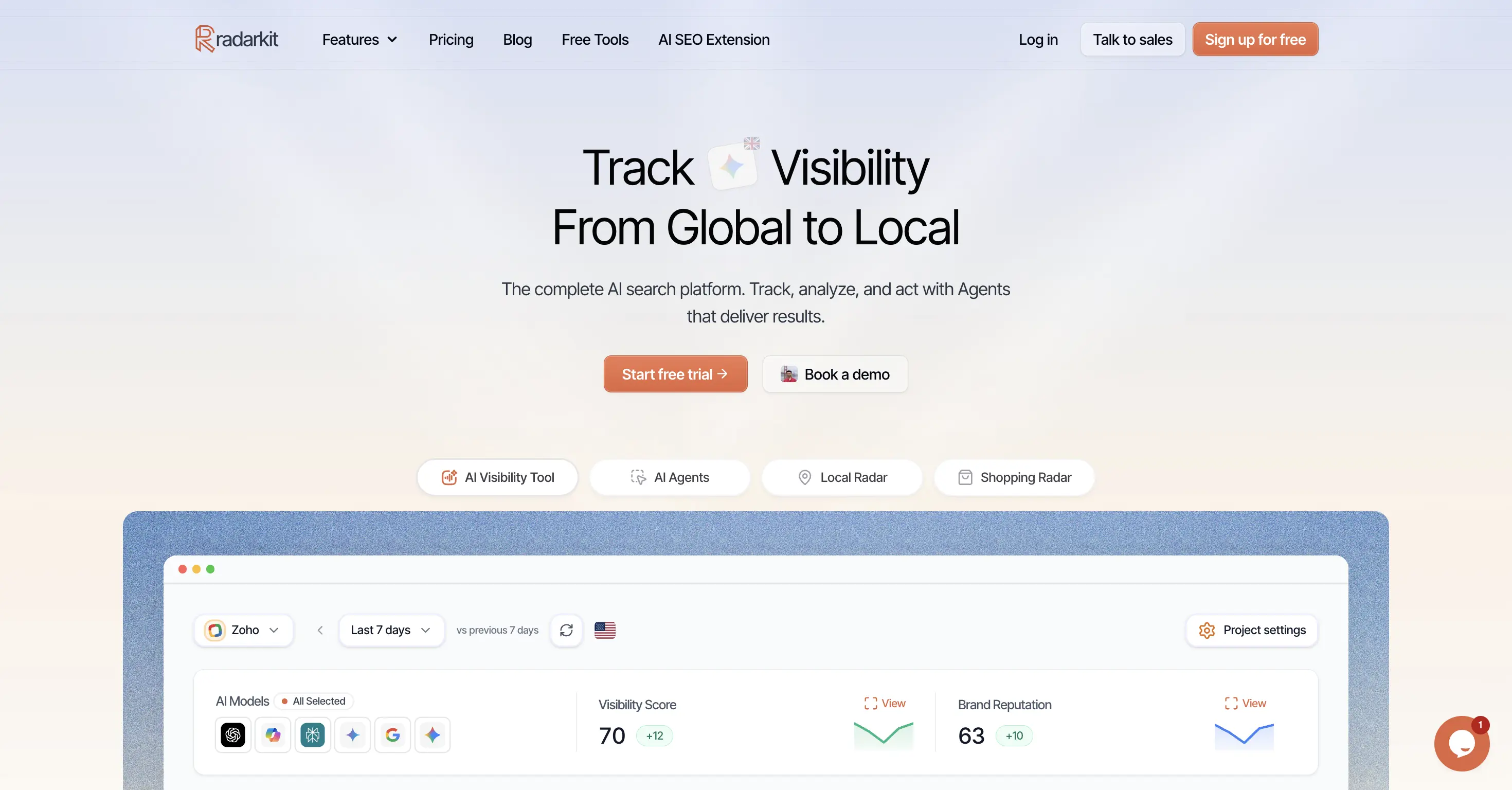Select the Microsoft Copilot model icon
This screenshot has height=790, width=1512.
(273, 735)
